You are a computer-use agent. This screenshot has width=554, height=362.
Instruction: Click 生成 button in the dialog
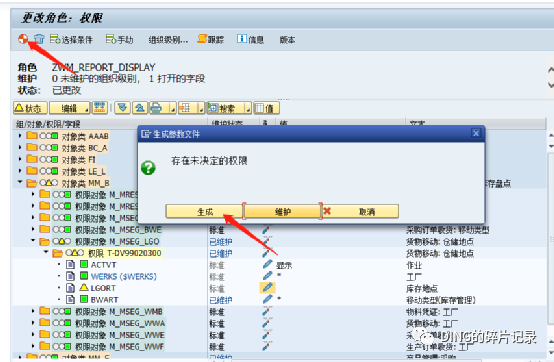[204, 212]
